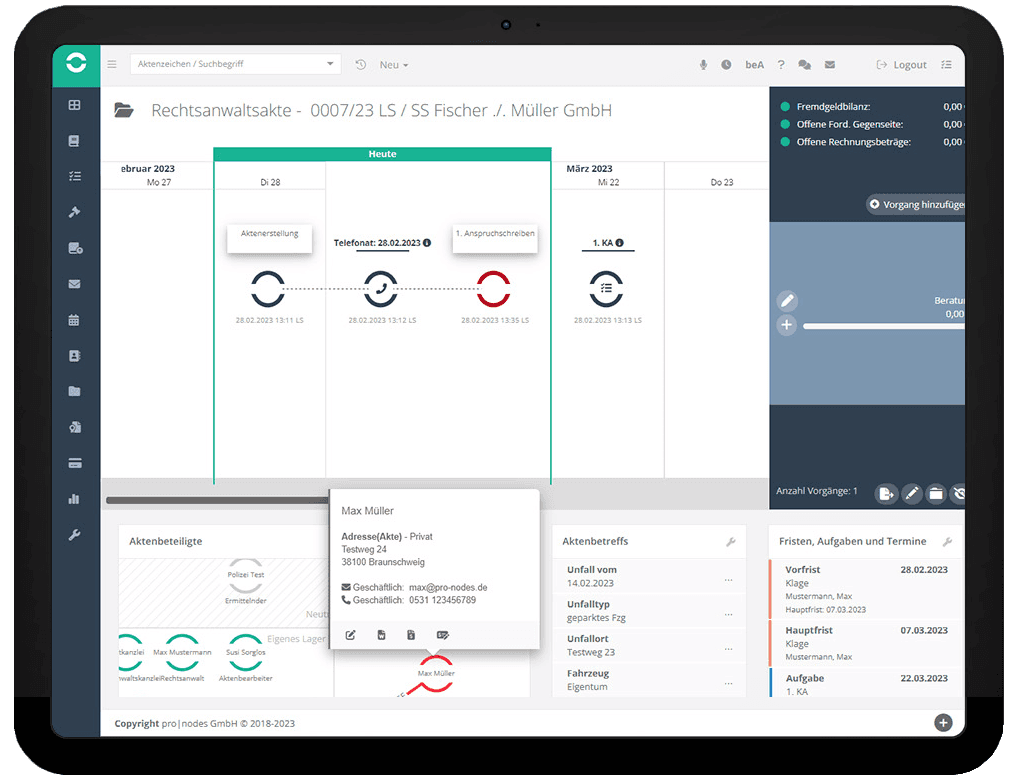Open the checklist icon next to Logout

(x=946, y=65)
